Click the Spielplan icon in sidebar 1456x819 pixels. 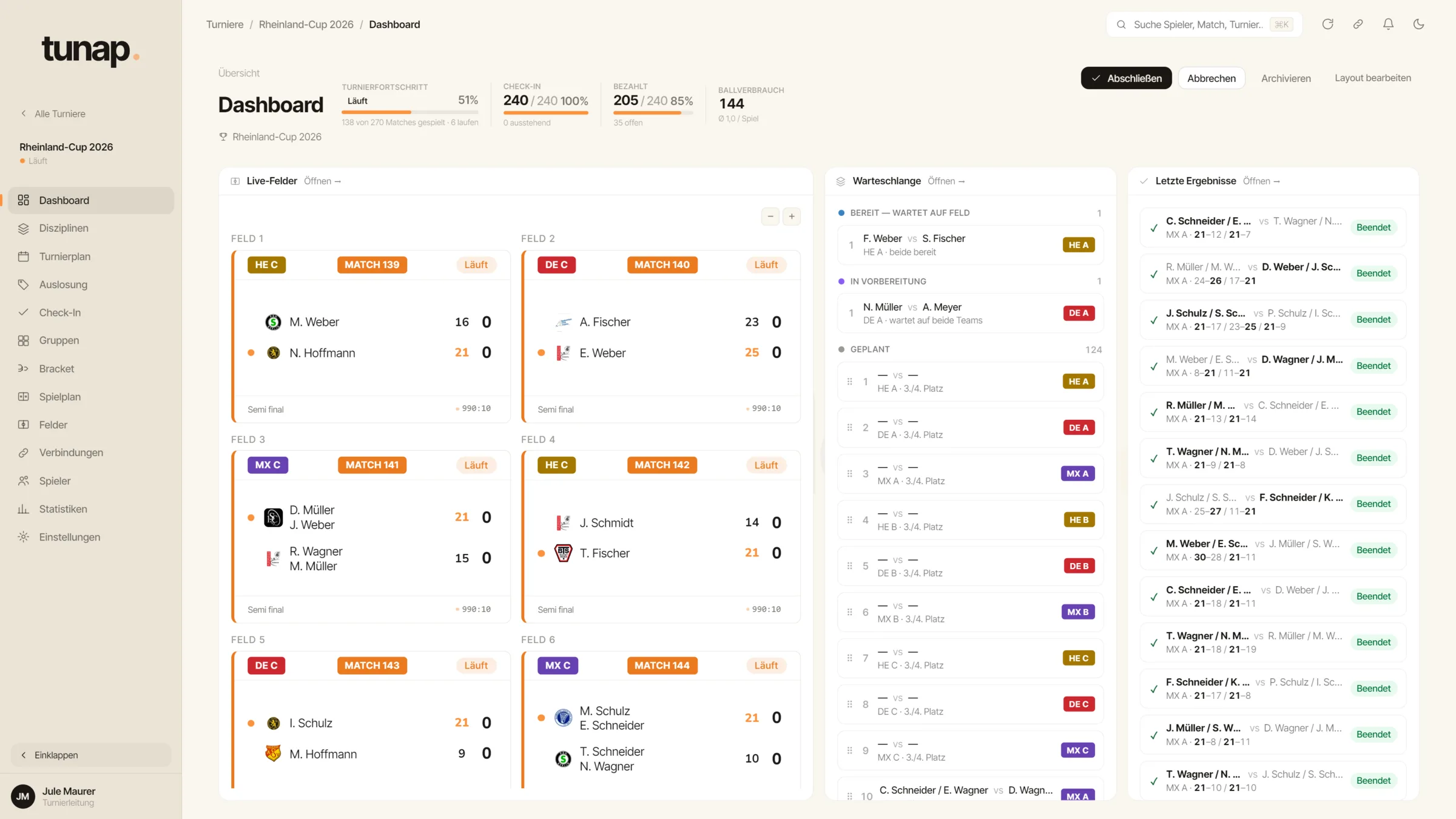[x=23, y=397]
